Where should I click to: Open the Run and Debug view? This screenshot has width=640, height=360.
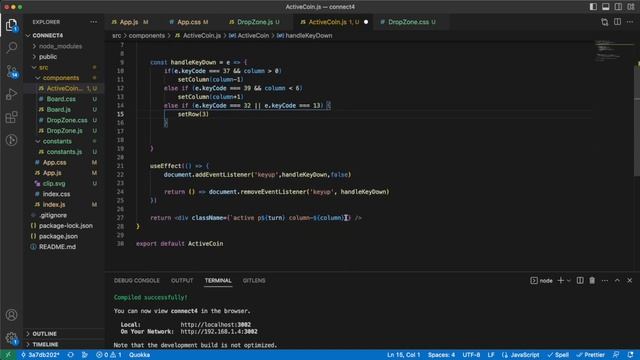[11, 94]
